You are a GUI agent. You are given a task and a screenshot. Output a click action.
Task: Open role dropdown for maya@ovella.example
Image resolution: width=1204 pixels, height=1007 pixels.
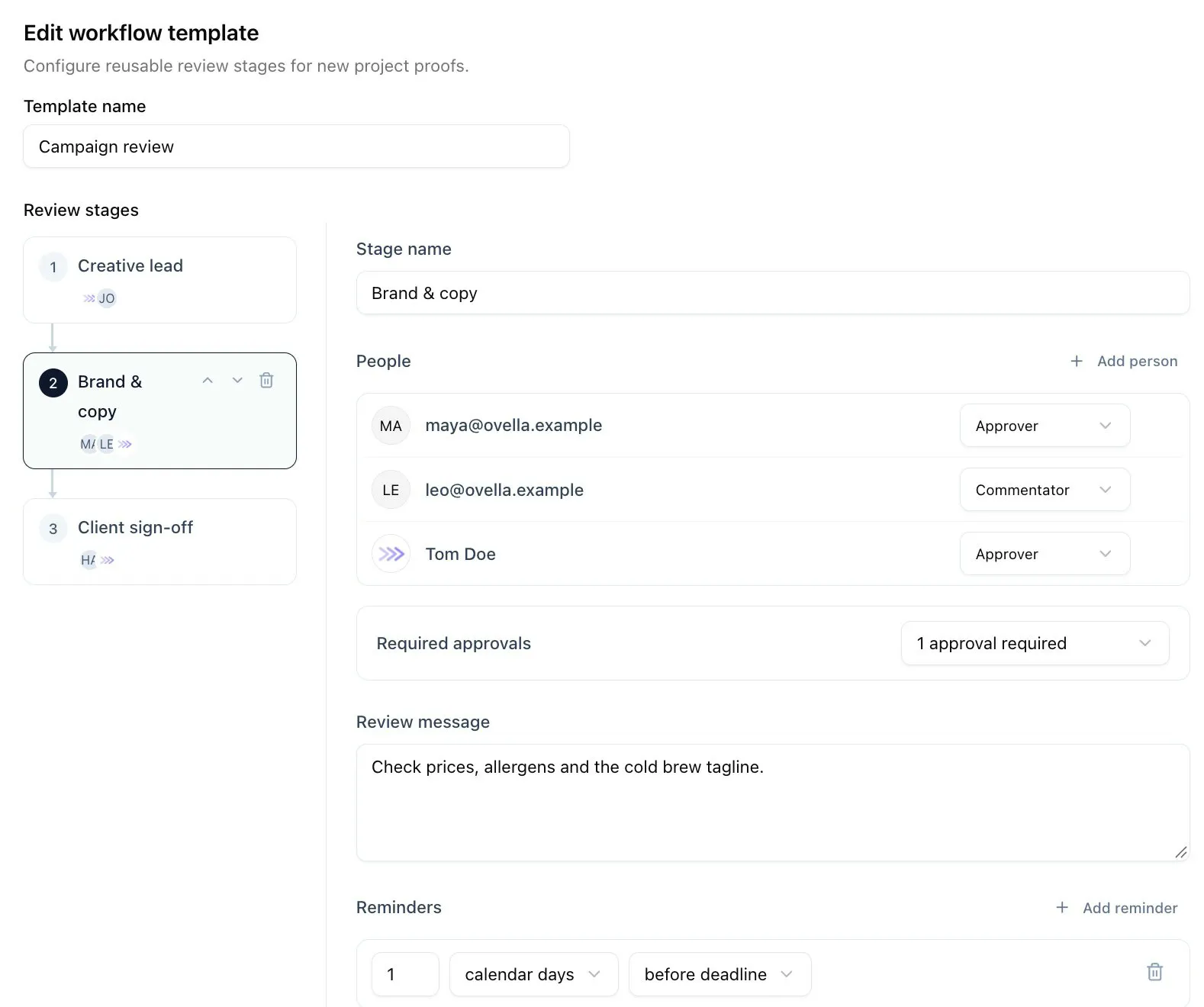point(1045,426)
